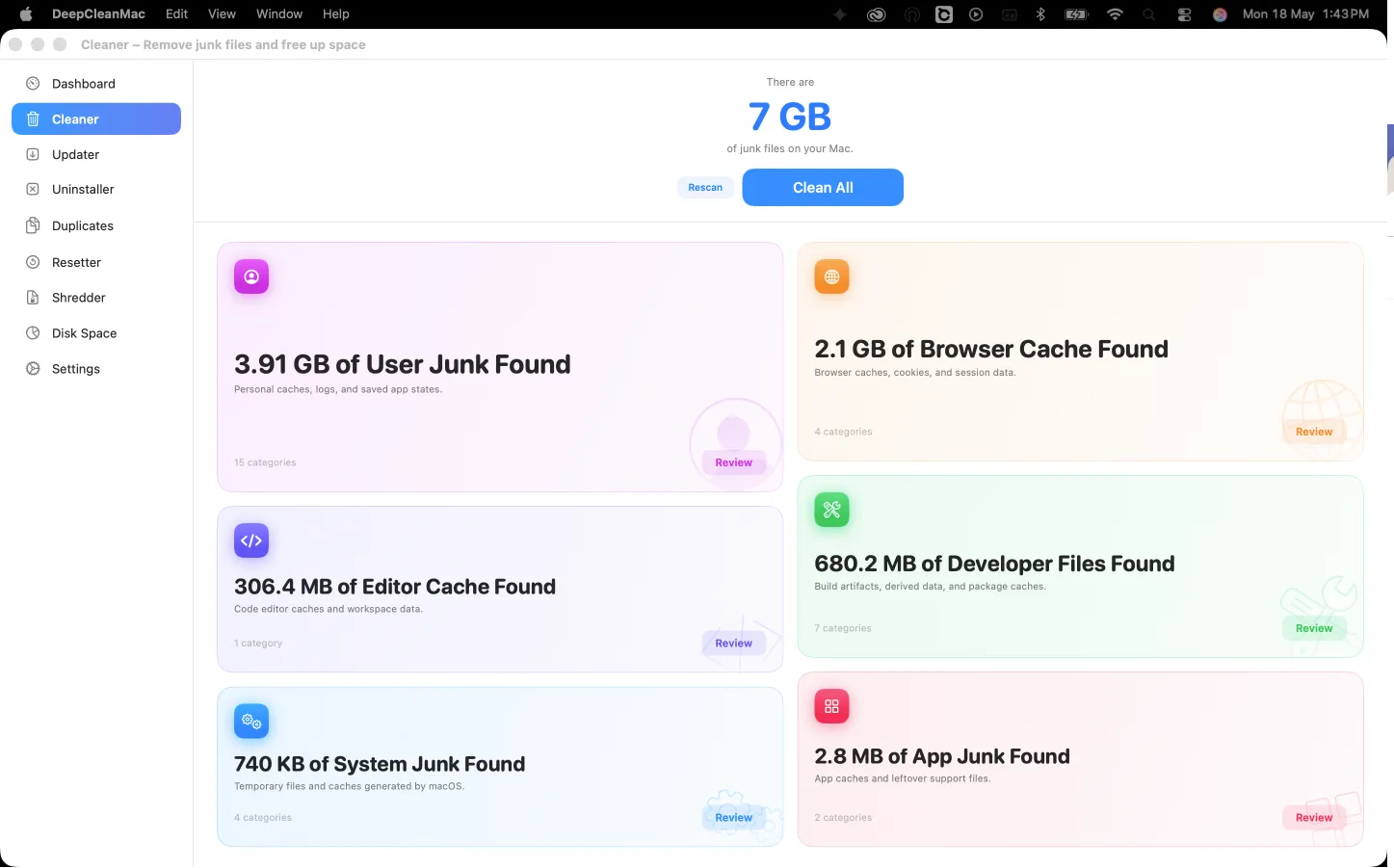Click the play circle menu bar icon

tap(976, 14)
